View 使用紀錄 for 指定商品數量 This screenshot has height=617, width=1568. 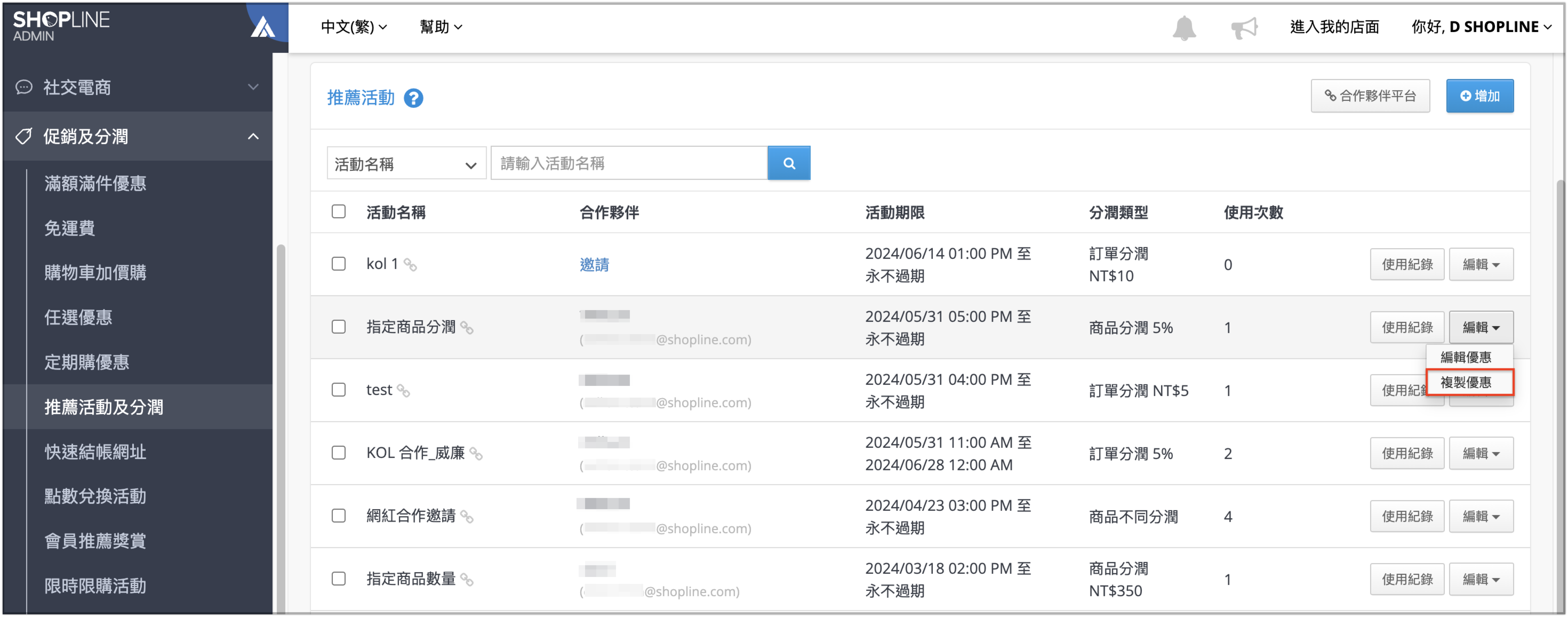1407,579
